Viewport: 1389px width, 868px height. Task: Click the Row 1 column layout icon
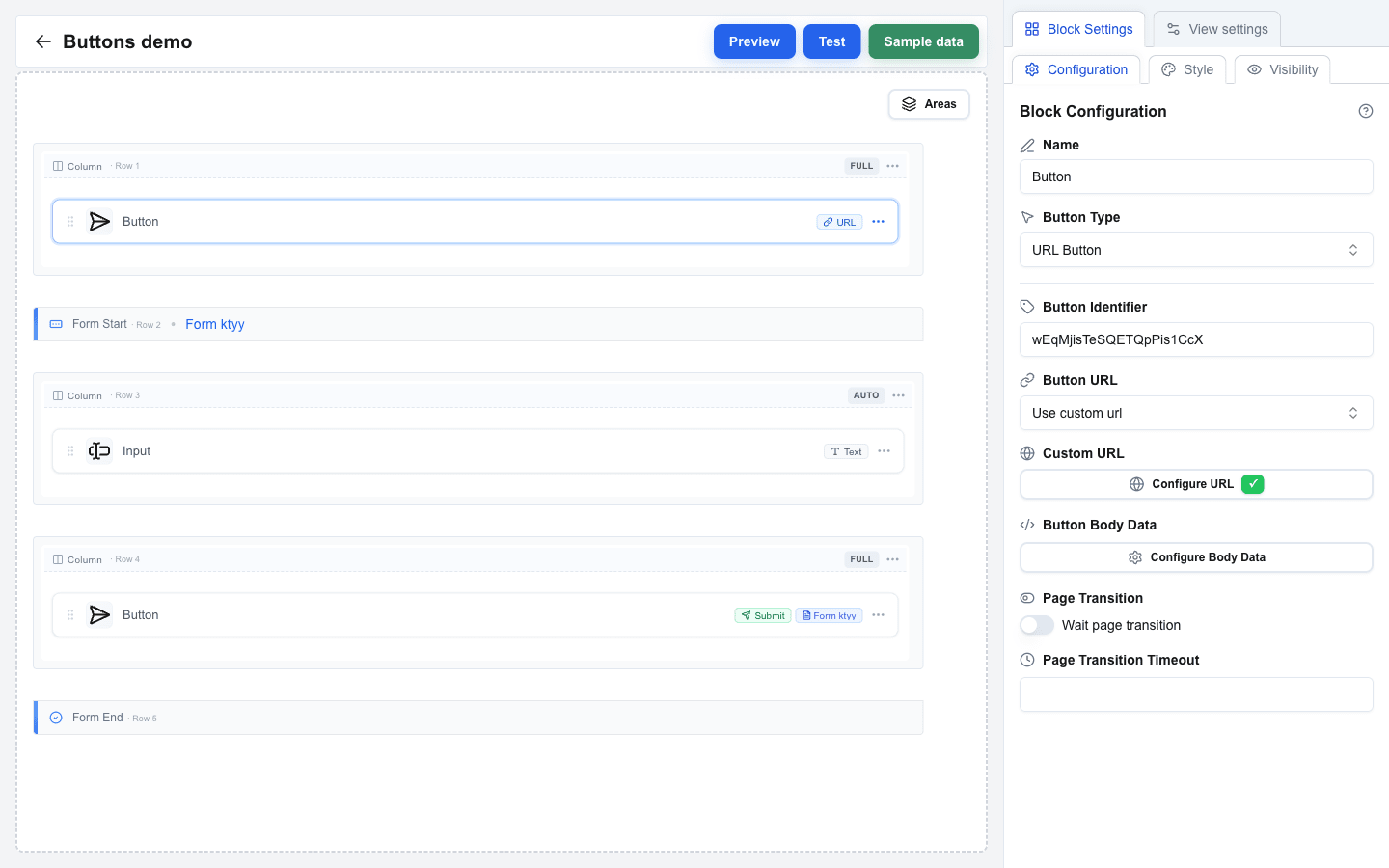pyautogui.click(x=58, y=166)
